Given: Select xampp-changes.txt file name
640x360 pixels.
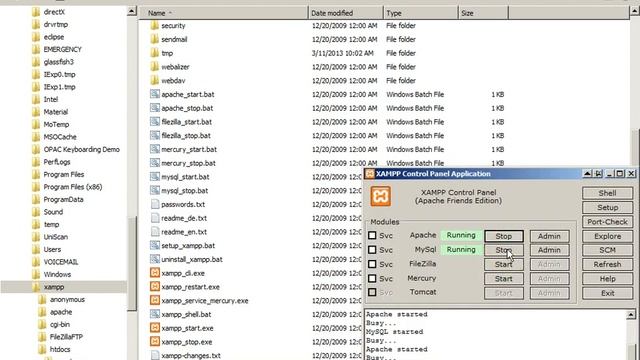Looking at the screenshot, I should pyautogui.click(x=191, y=356).
